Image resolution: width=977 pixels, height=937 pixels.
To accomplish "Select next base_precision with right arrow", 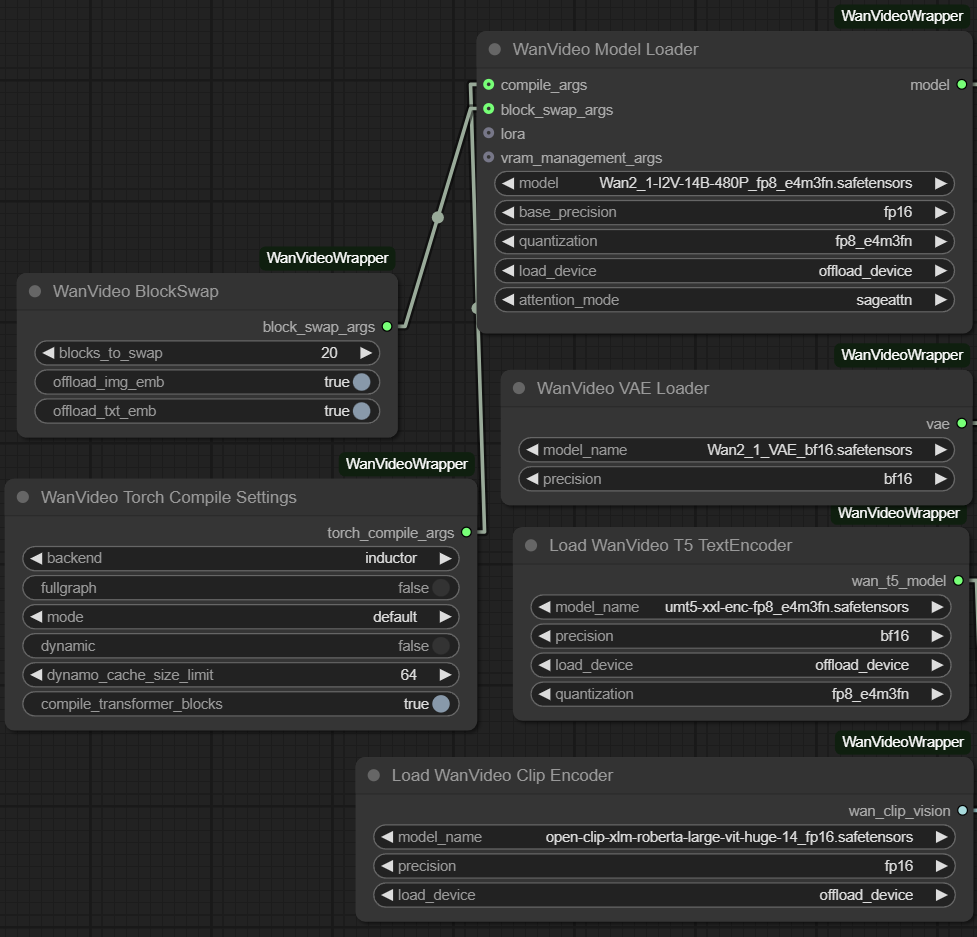I will click(941, 212).
